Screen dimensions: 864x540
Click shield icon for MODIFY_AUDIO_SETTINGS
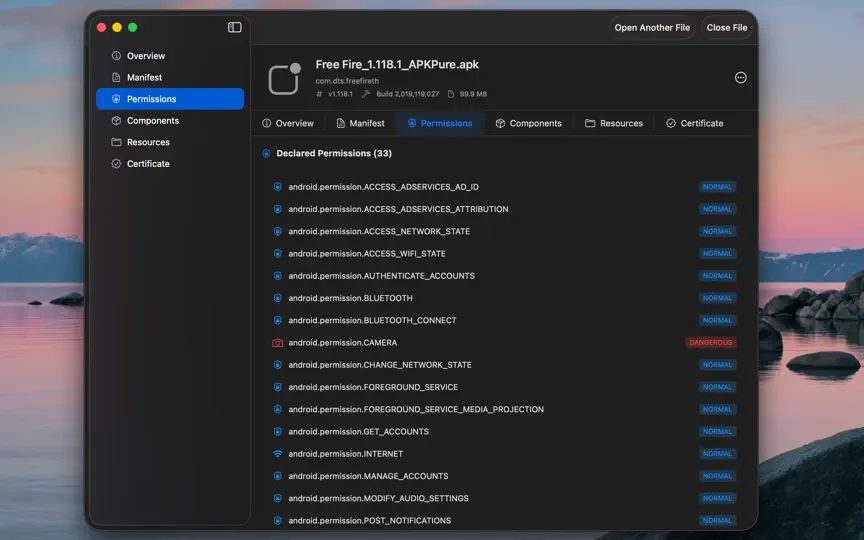tap(278, 498)
